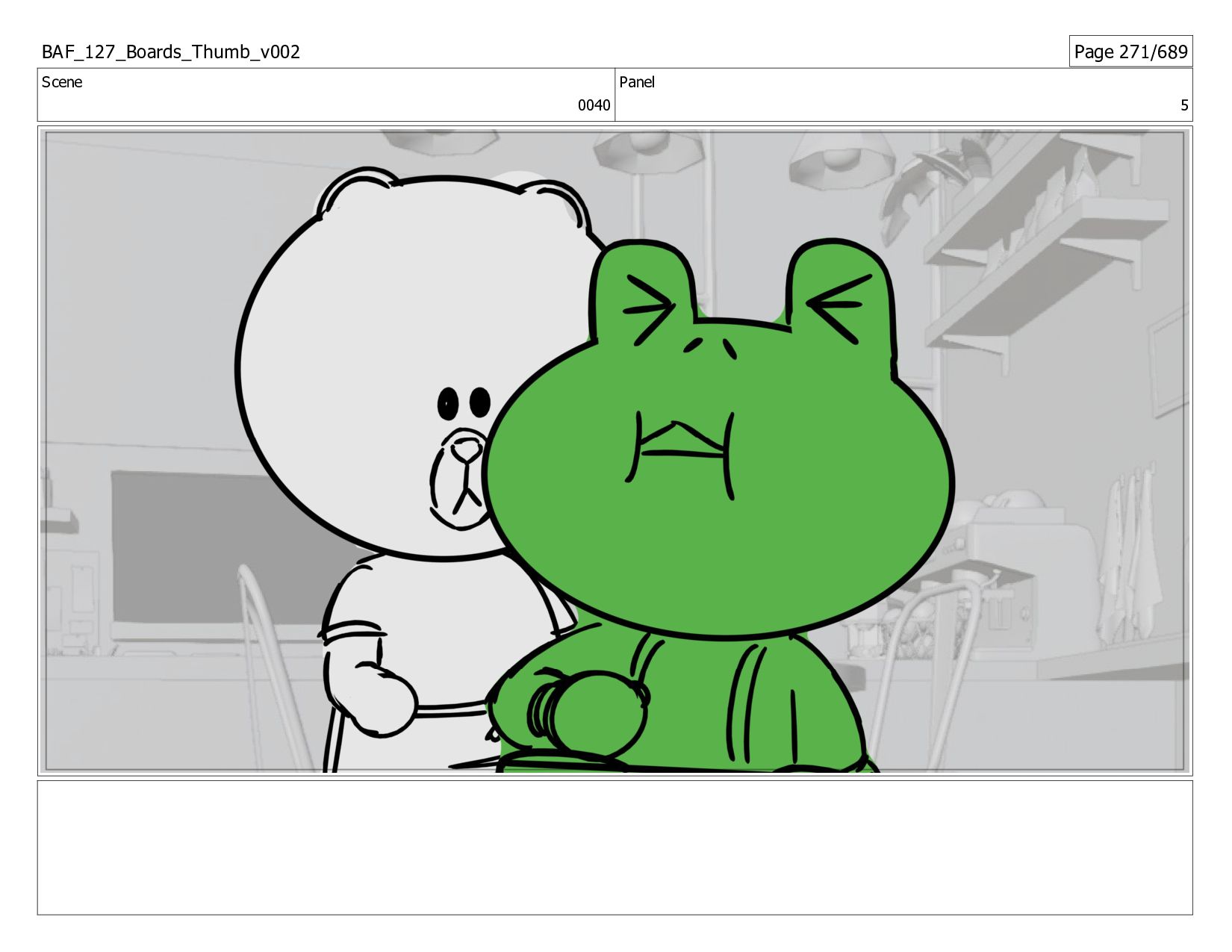1232x952 pixels.
Task: Click the Page 271/689 indicator
Action: [1130, 52]
